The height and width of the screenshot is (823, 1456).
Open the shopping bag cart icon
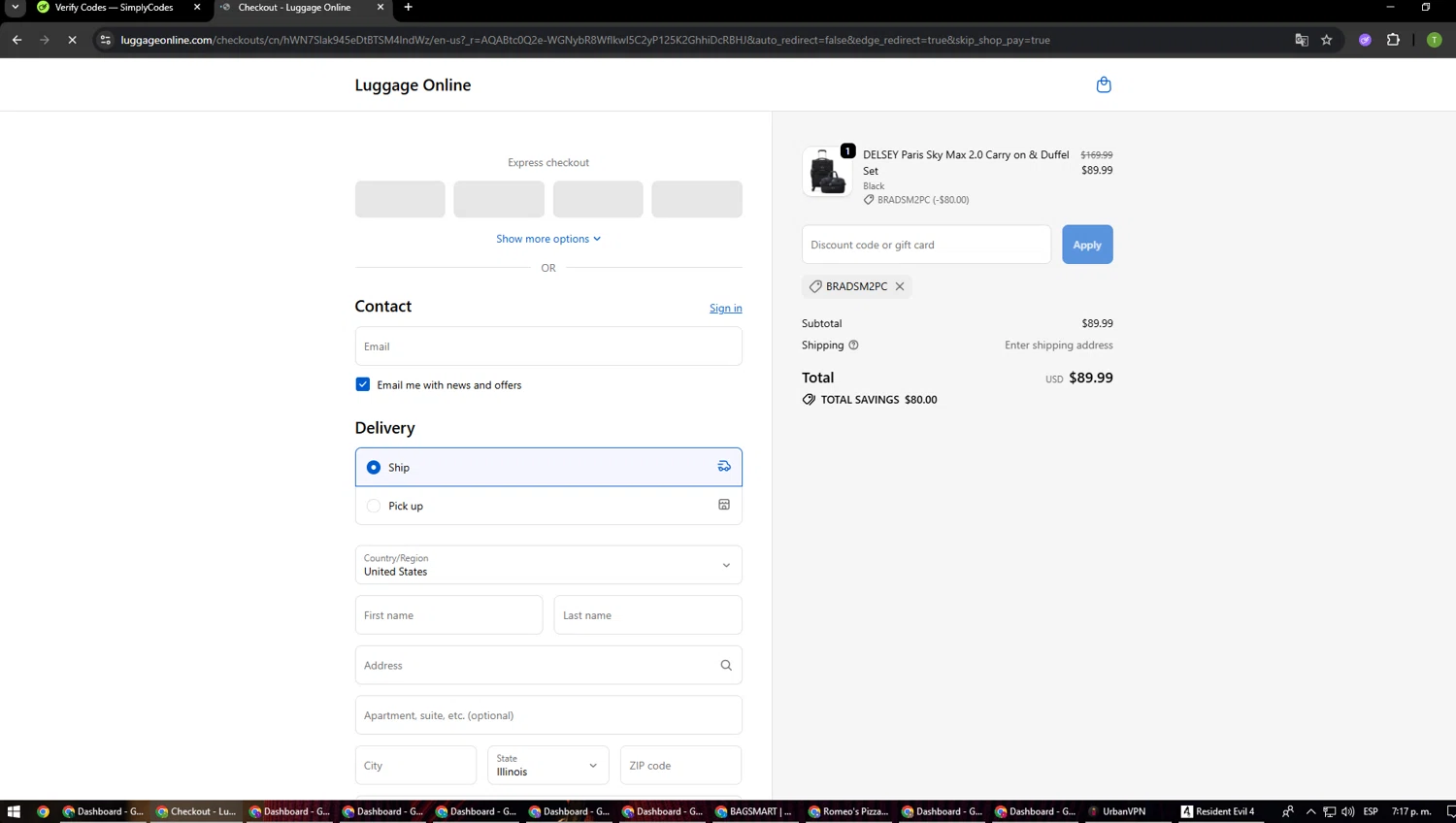point(1104,84)
